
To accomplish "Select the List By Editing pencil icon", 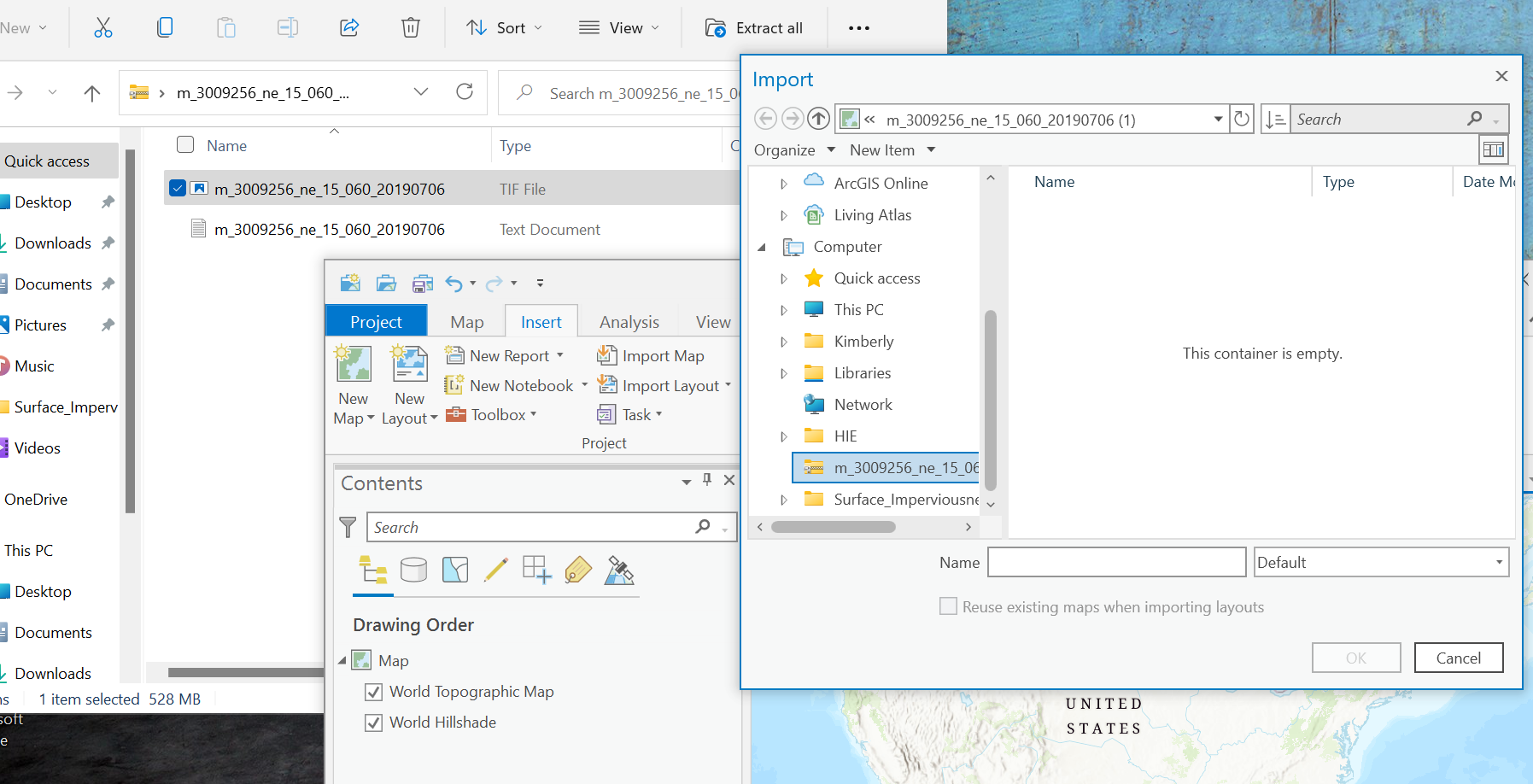I will [x=495, y=570].
